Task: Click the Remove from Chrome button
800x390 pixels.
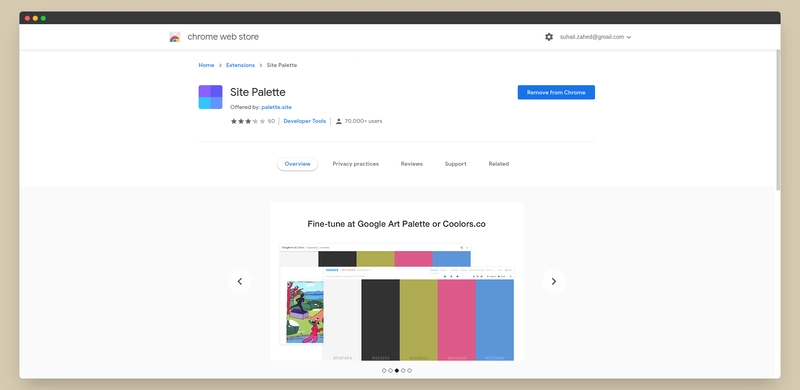Action: pos(556,92)
